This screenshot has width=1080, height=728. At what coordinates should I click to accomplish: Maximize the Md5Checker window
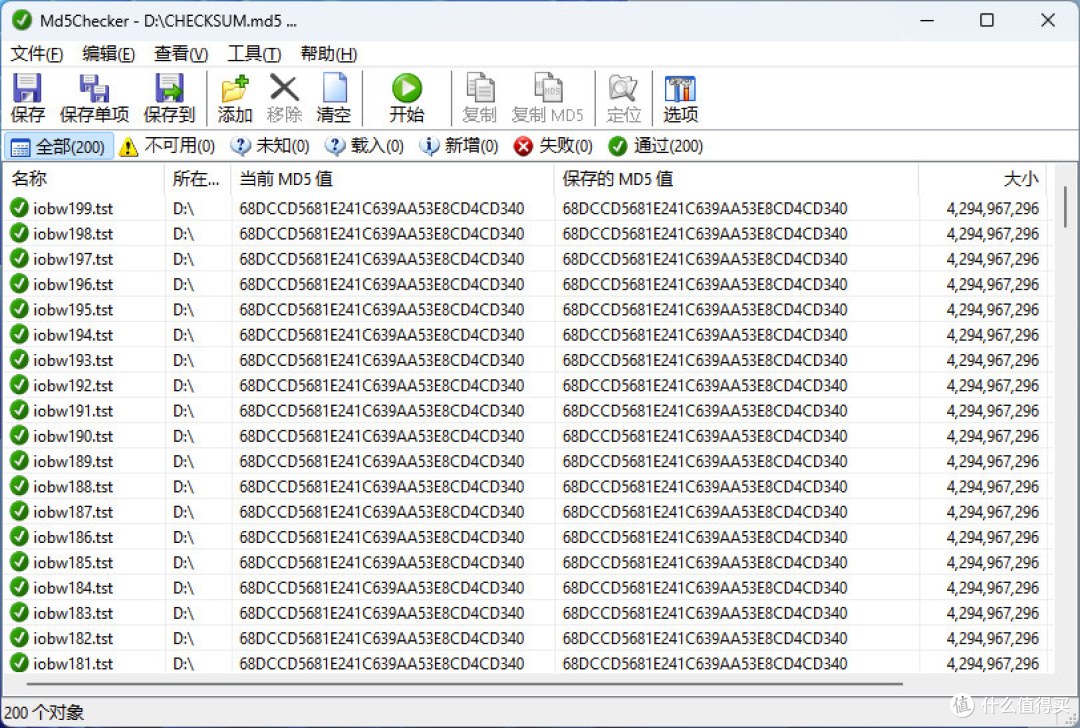point(986,20)
